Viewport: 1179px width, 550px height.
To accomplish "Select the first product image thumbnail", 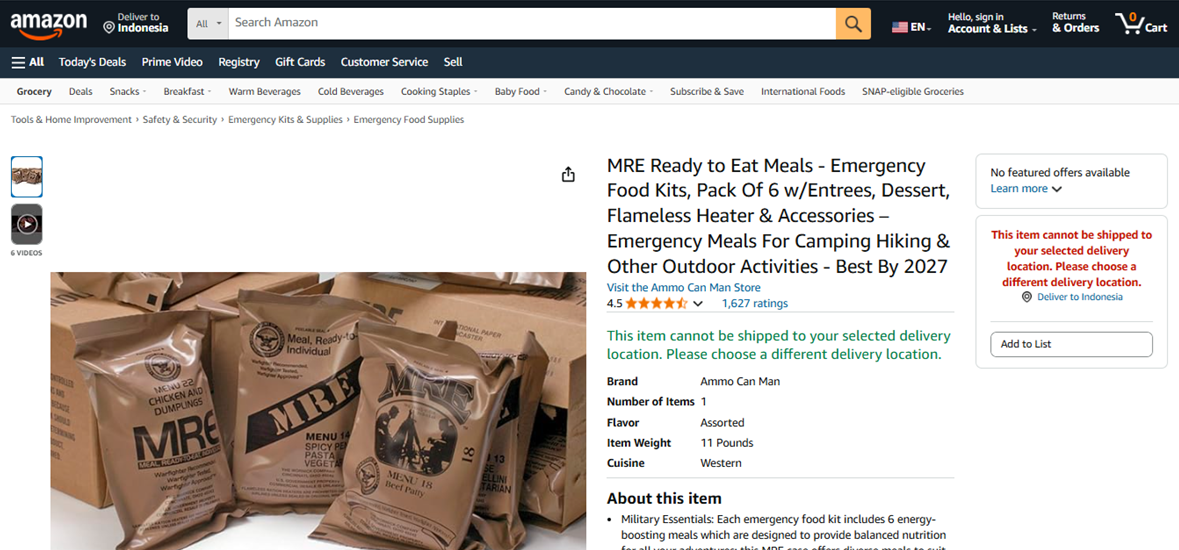I will point(27,177).
